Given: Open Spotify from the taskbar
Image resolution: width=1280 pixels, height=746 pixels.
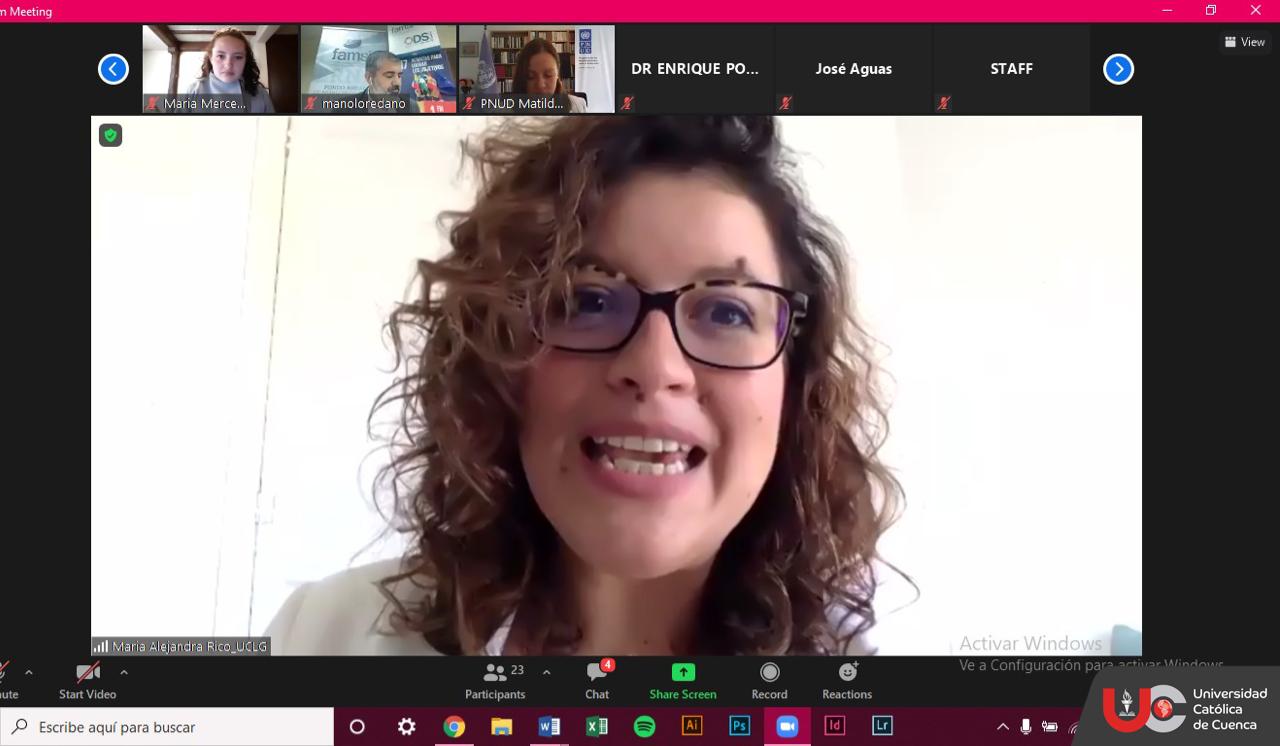Looking at the screenshot, I should point(645,727).
